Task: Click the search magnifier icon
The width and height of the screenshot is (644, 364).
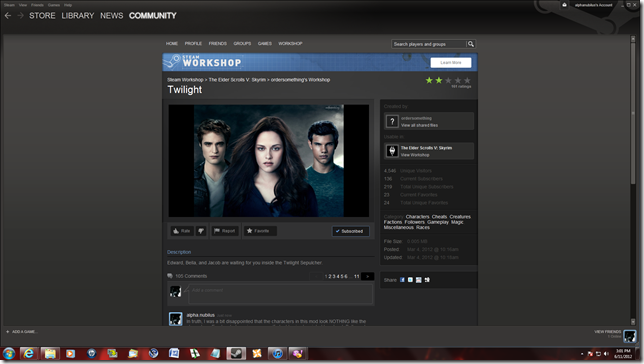Action: (471, 44)
